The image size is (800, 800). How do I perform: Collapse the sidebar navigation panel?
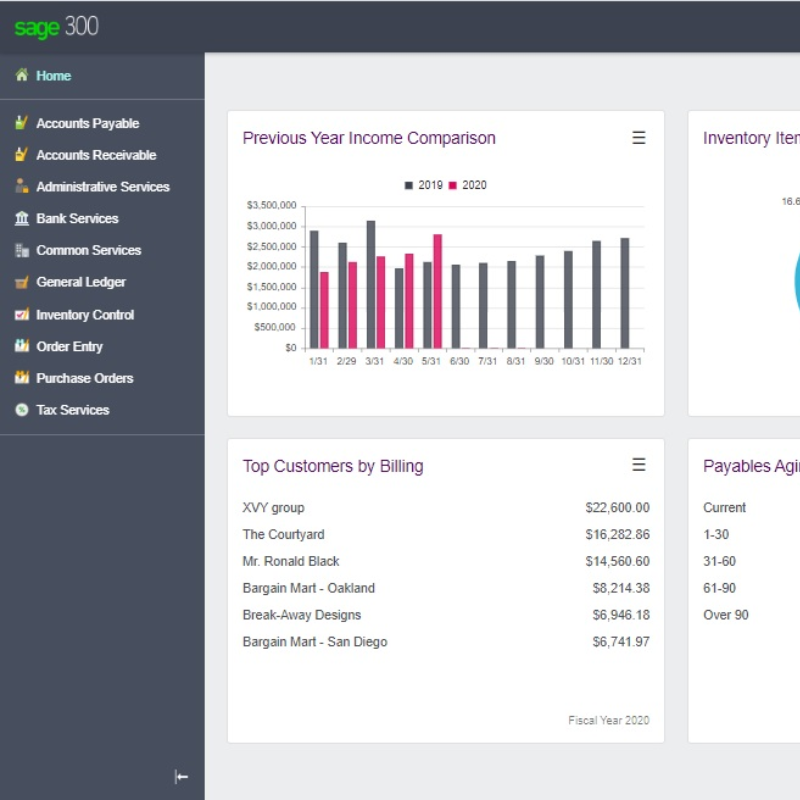pyautogui.click(x=181, y=776)
